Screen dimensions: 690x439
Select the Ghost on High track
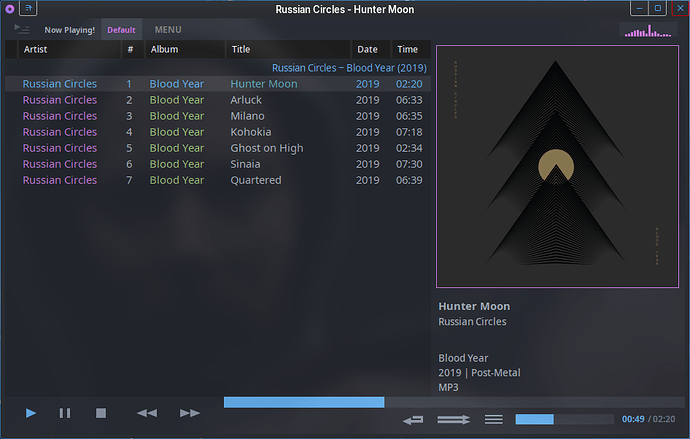coord(218,148)
